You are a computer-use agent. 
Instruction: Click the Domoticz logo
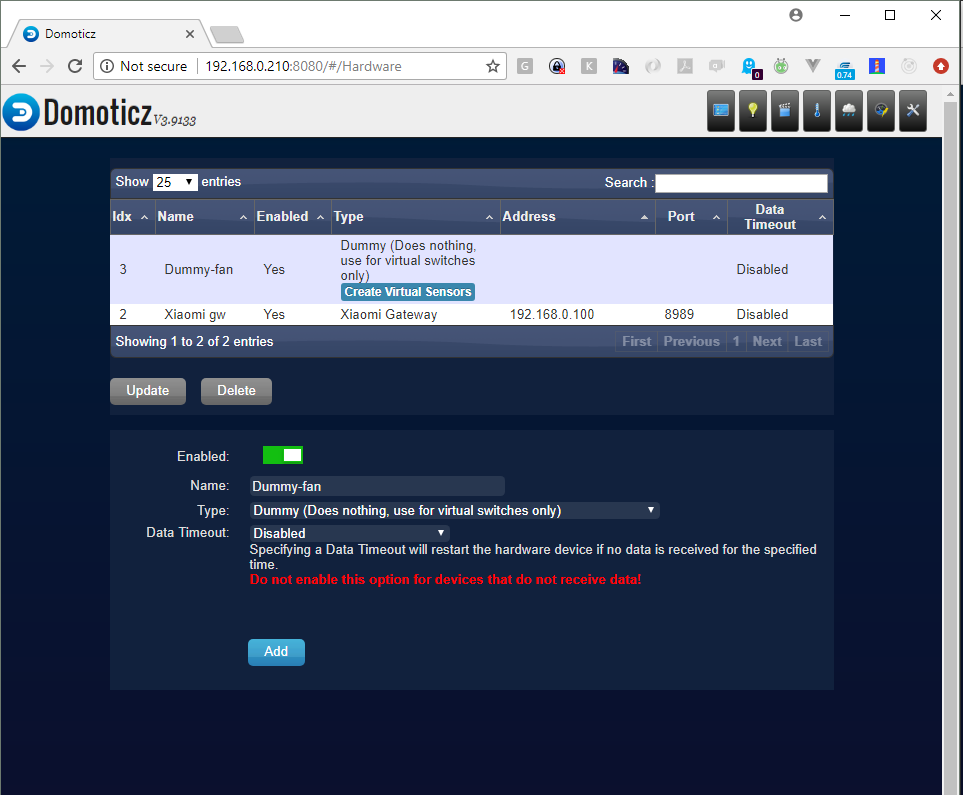[x=99, y=112]
